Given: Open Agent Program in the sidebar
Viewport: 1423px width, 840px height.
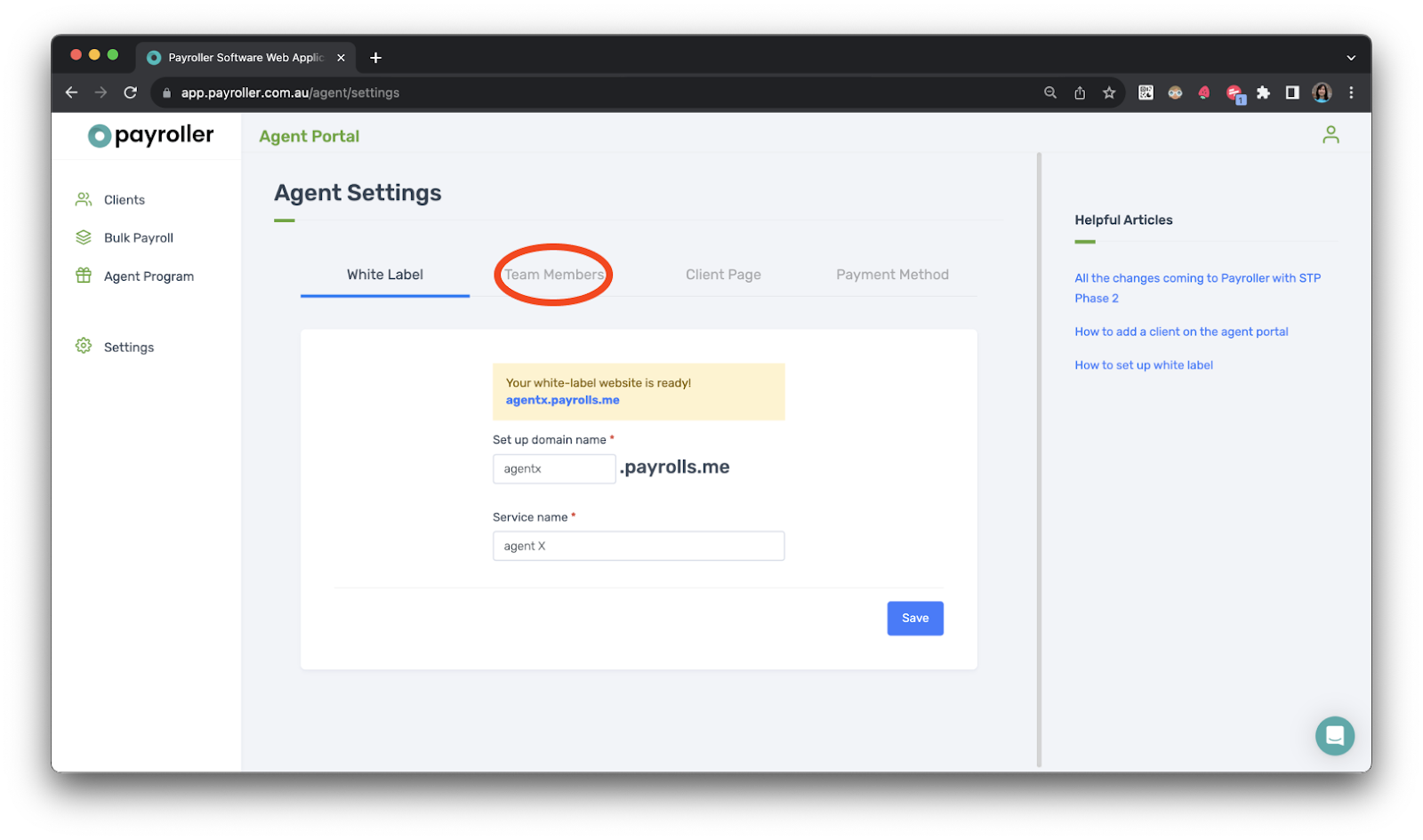Looking at the screenshot, I should click(x=149, y=276).
